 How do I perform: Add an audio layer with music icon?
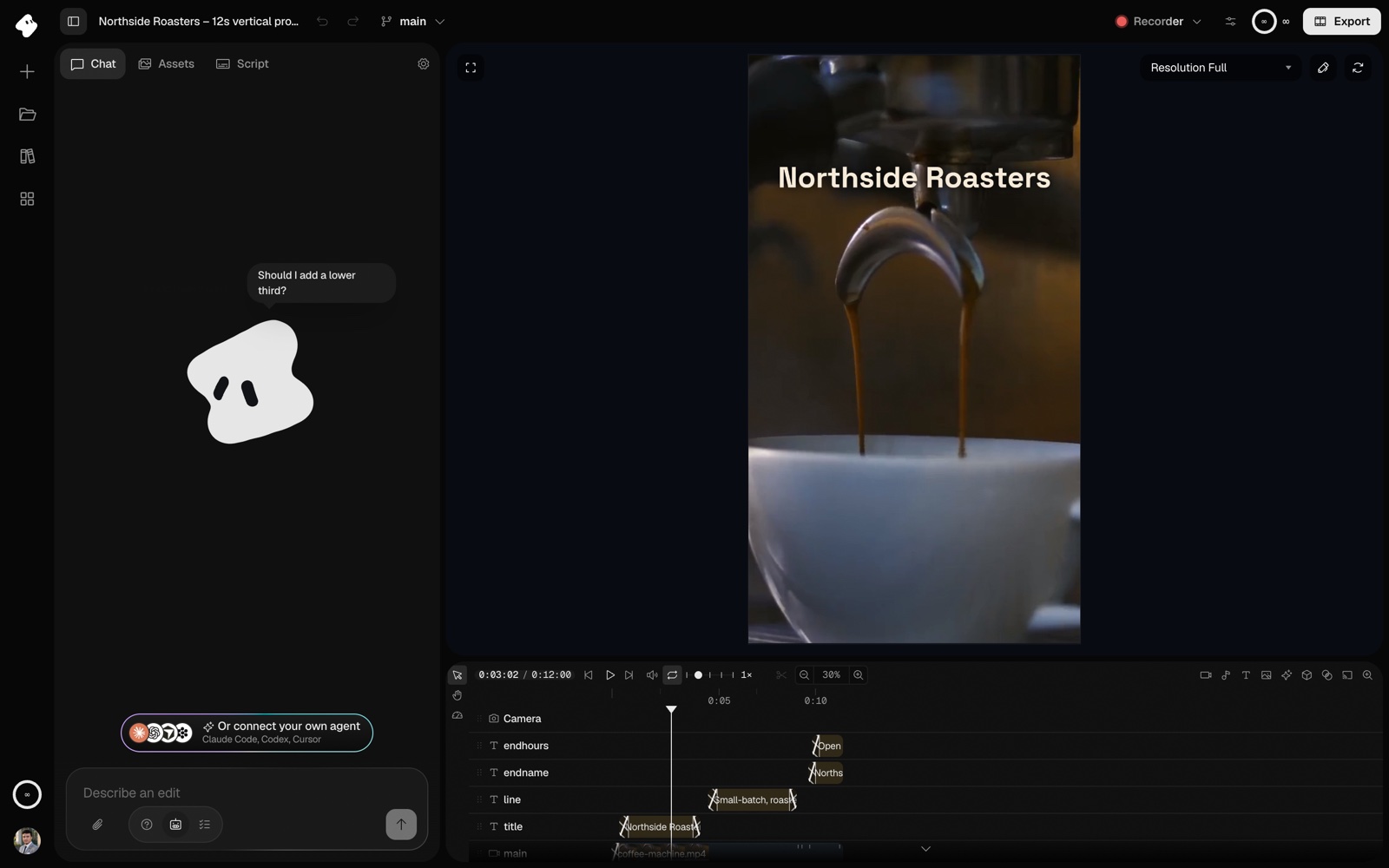pos(1226,675)
